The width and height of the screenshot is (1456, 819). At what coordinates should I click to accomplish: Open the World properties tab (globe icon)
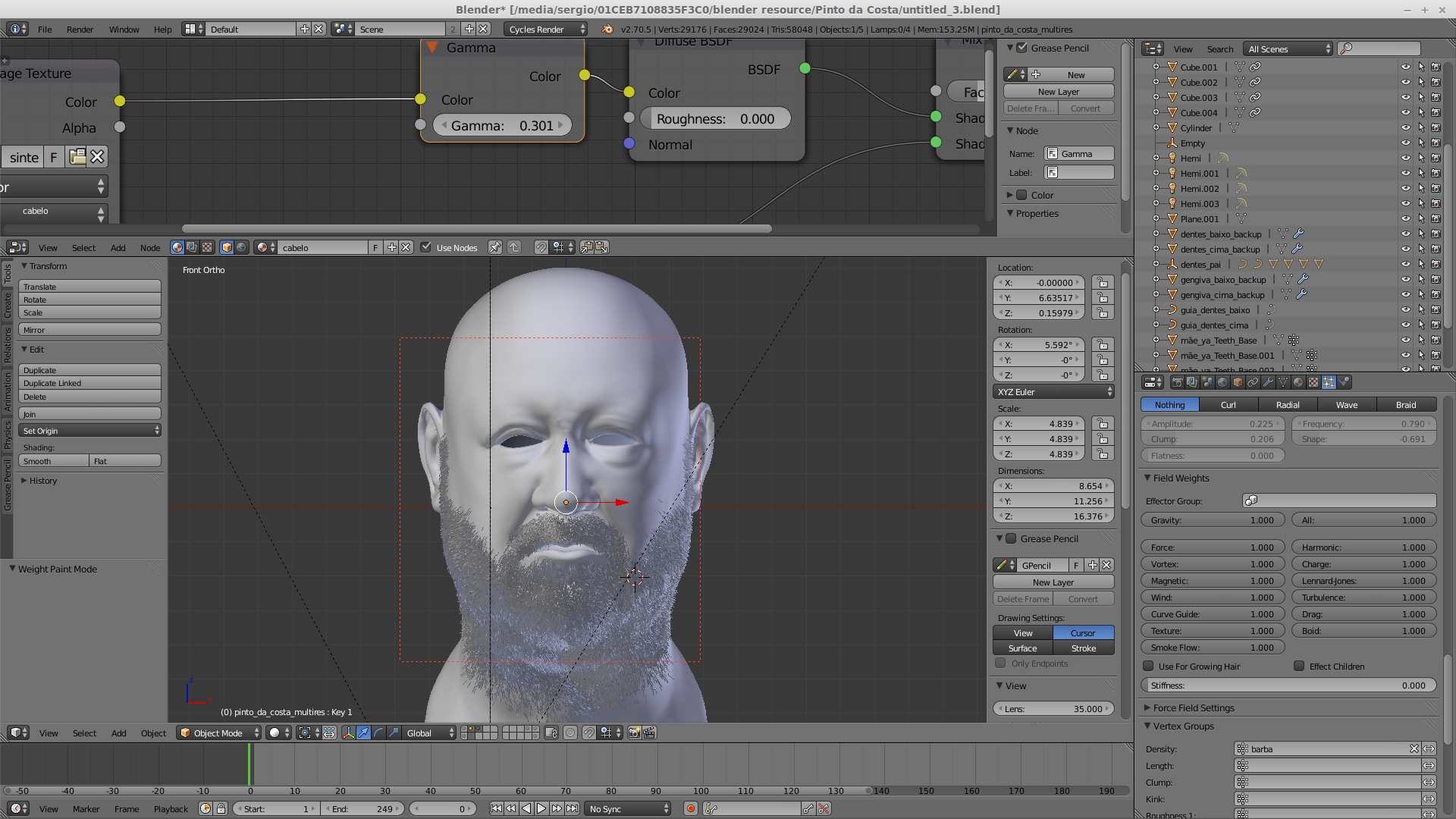click(x=1222, y=382)
